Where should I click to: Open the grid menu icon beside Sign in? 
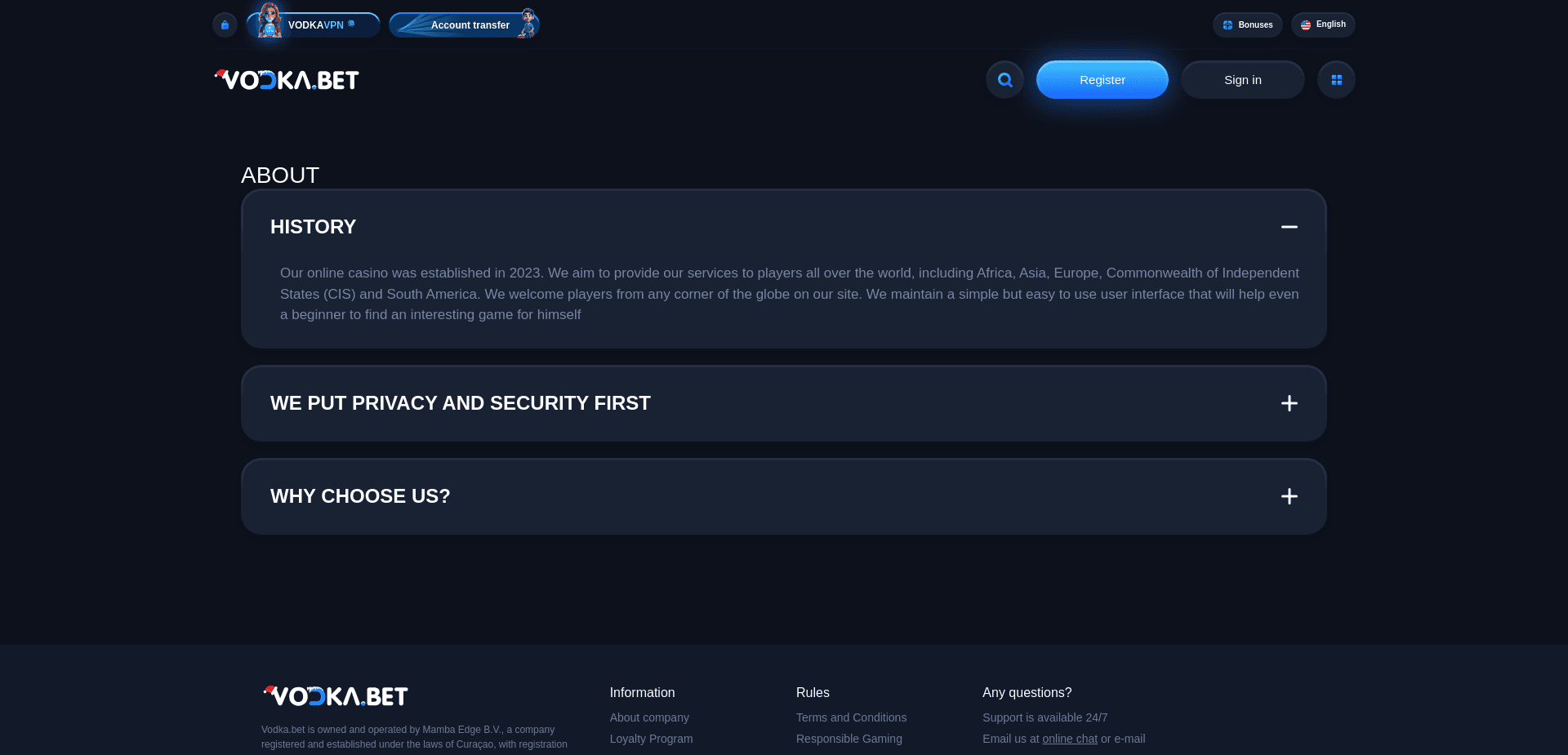click(x=1336, y=80)
